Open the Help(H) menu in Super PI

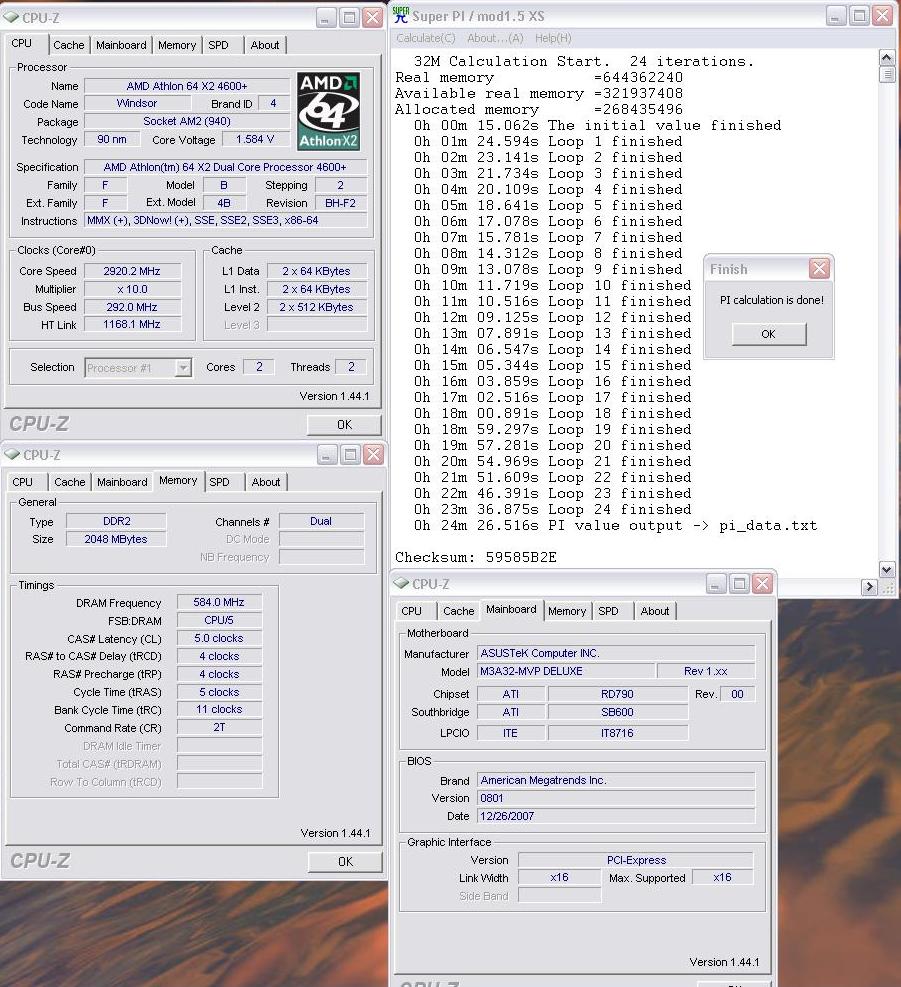pos(553,38)
